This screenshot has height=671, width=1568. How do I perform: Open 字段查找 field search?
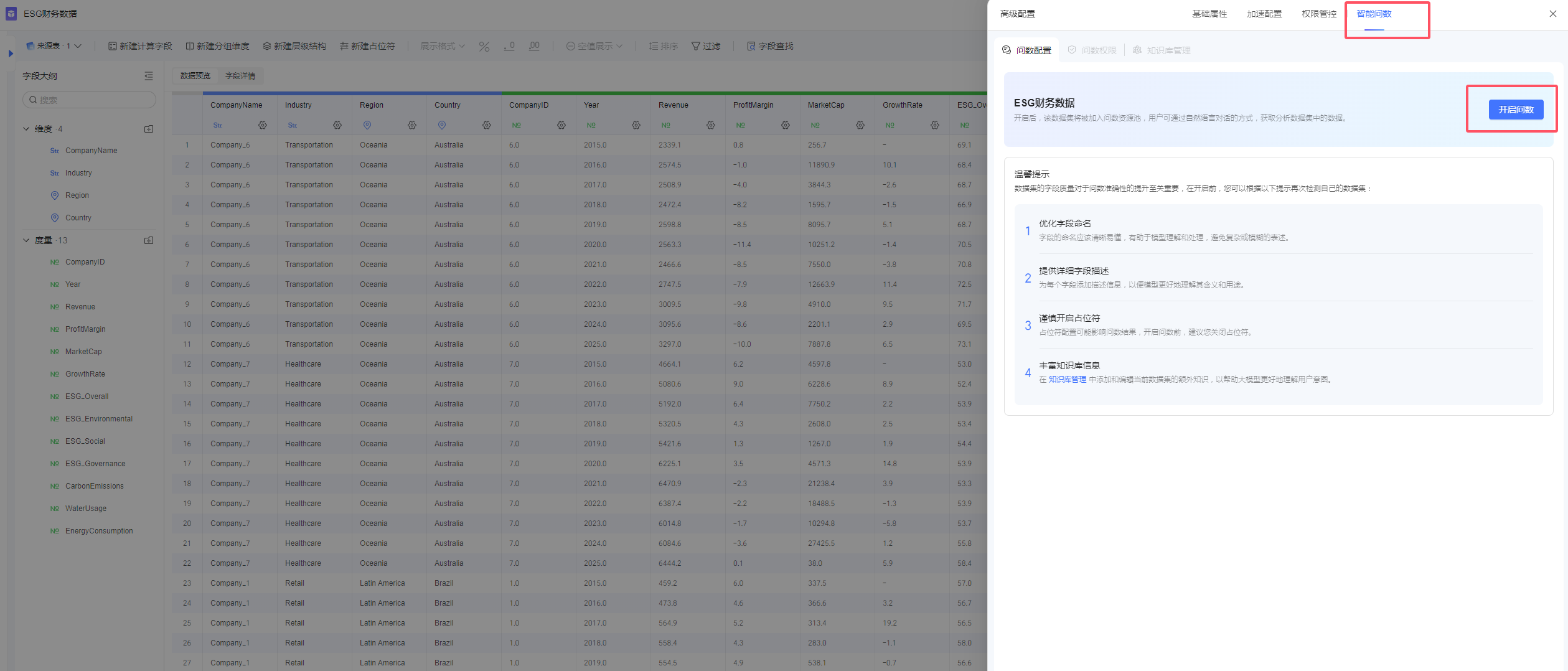tap(770, 46)
